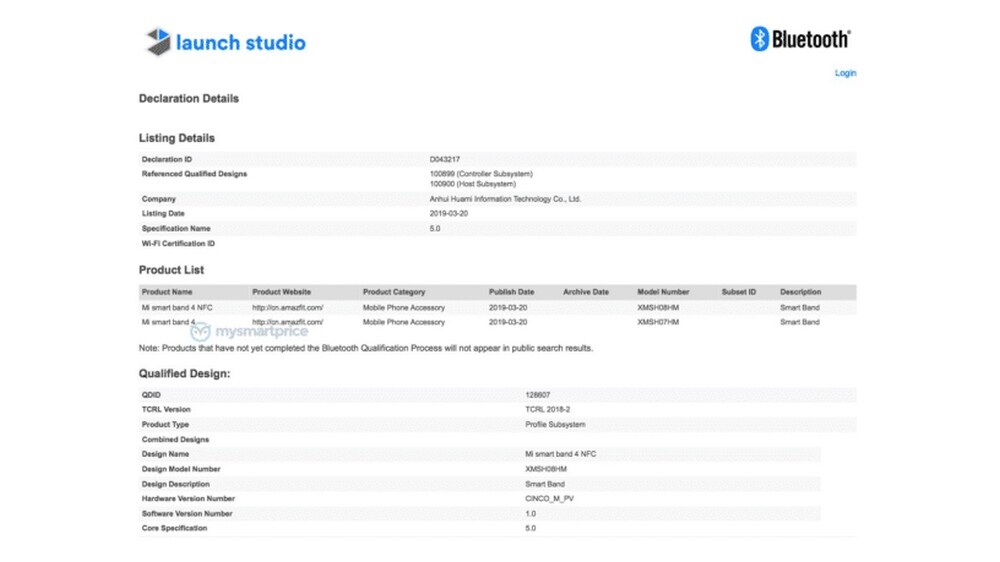1000x562 pixels.
Task: Click the Specification Name value 5.0
Action: 435,228
